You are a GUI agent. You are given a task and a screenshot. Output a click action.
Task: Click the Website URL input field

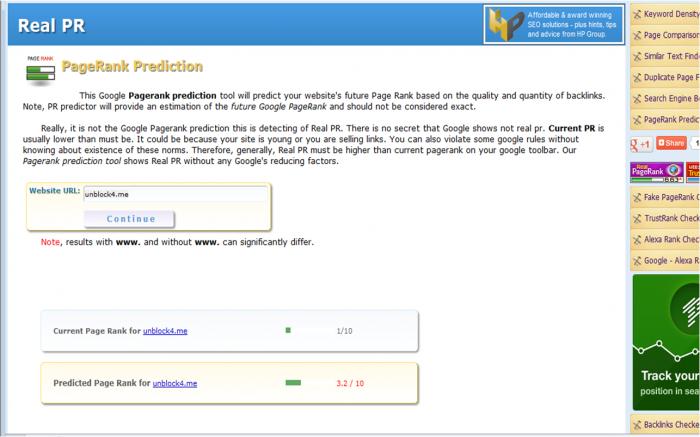175,194
